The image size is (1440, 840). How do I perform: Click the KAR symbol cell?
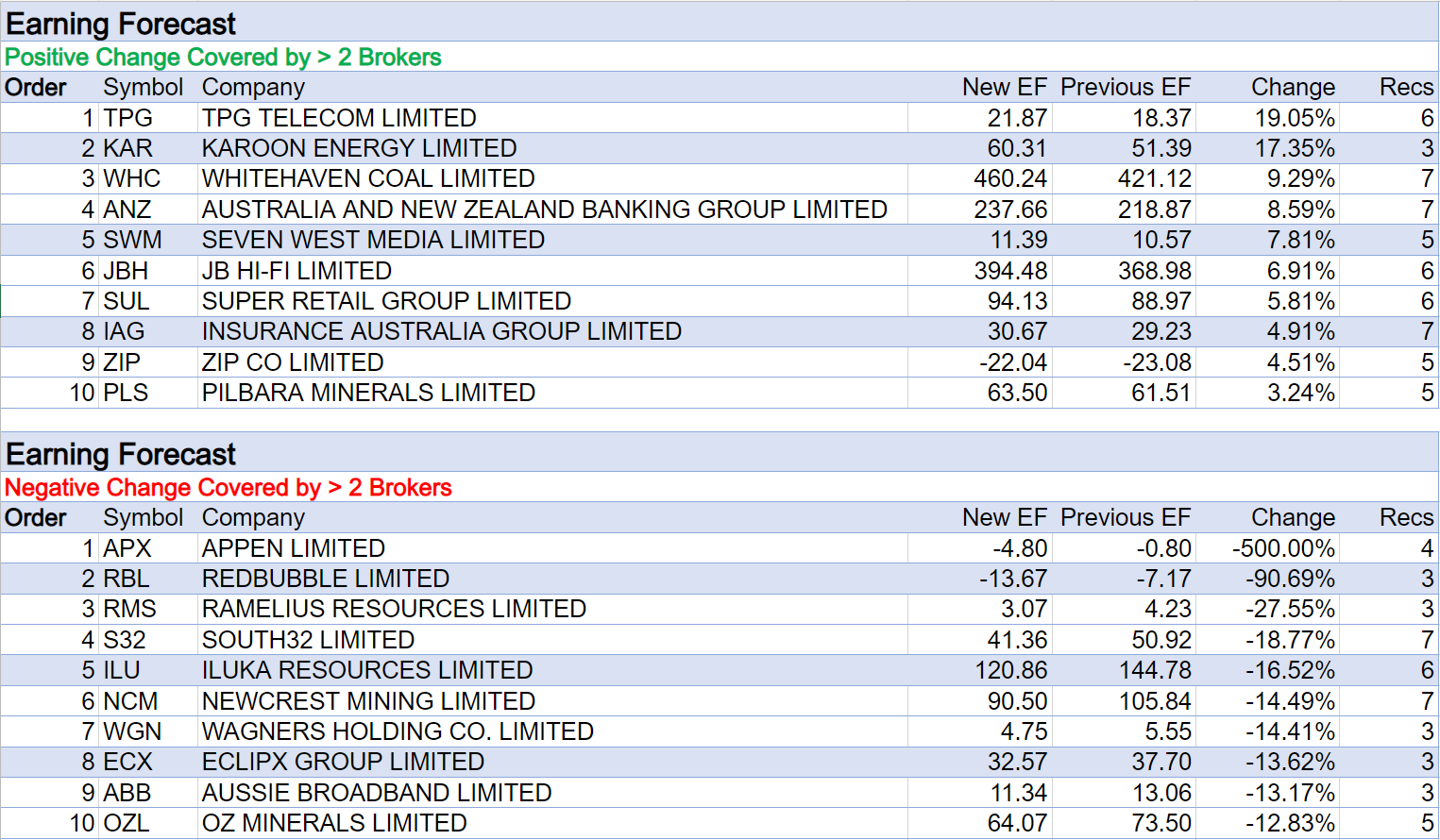(127, 148)
